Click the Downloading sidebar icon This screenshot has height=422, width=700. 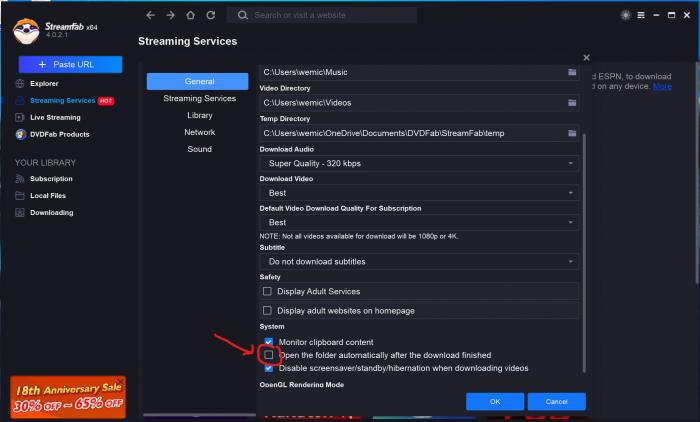[20, 213]
